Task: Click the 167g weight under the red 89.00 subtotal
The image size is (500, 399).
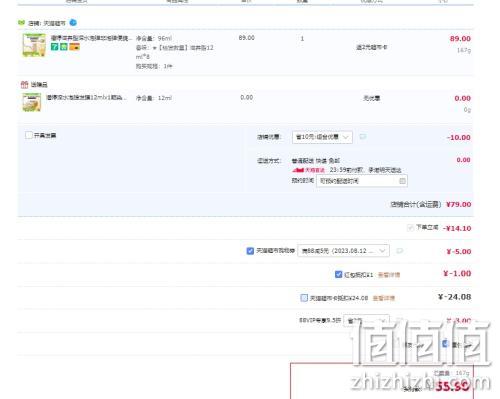Action: click(x=464, y=50)
